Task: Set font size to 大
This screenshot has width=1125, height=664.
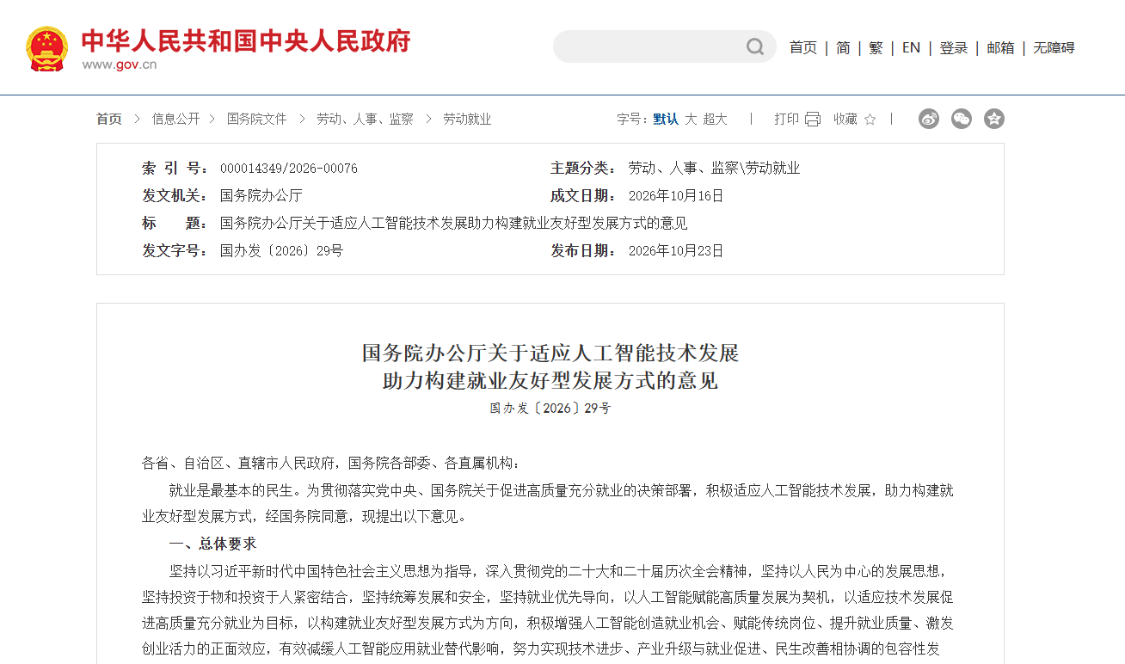Action: click(690, 119)
